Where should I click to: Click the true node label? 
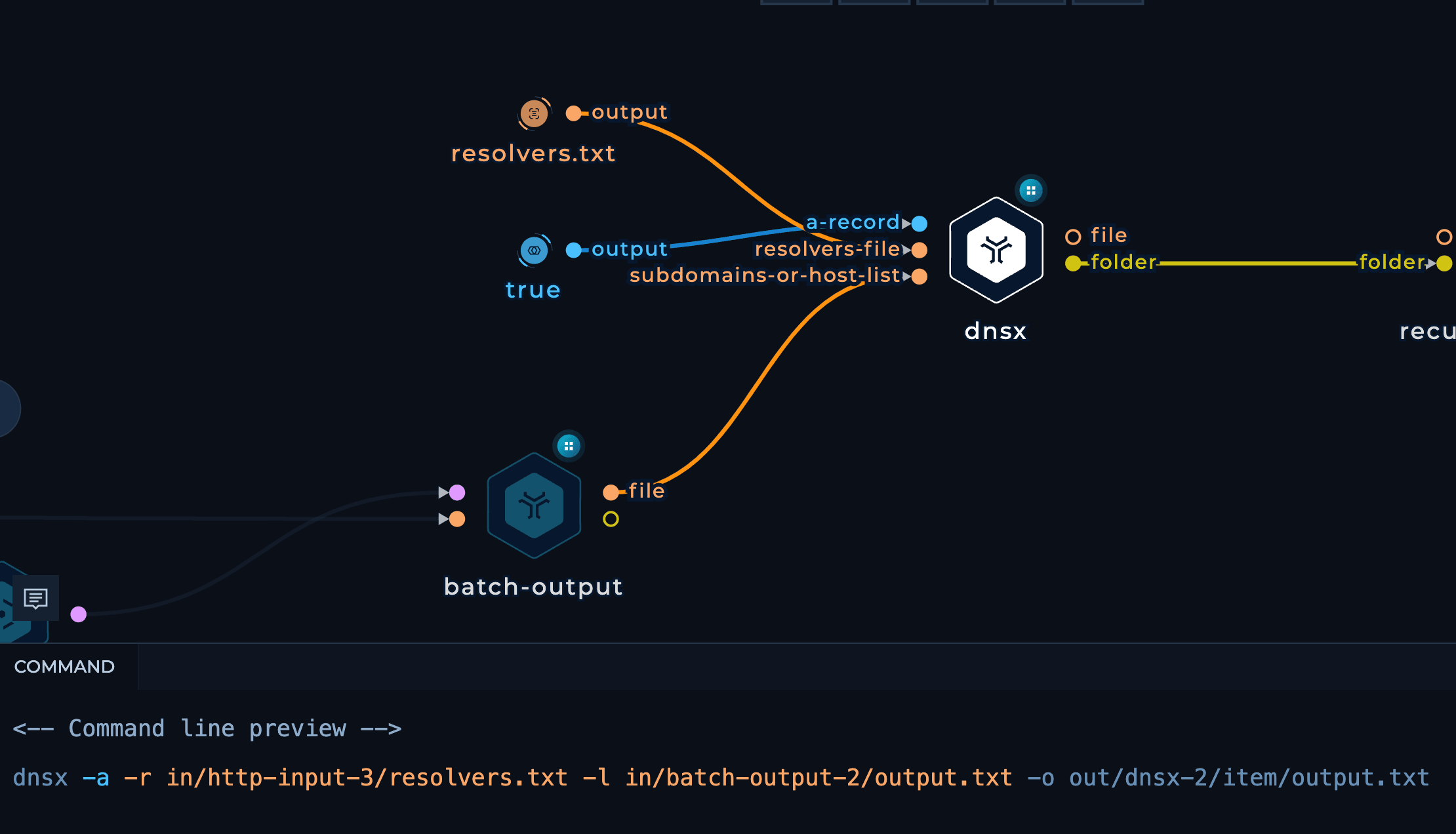[x=533, y=290]
